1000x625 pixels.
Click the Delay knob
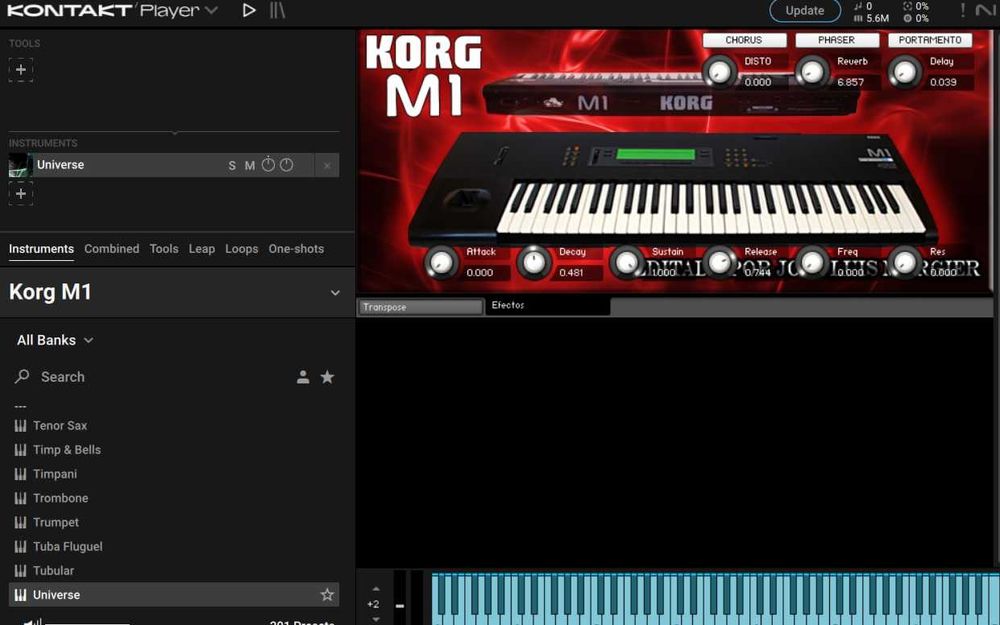[x=905, y=71]
